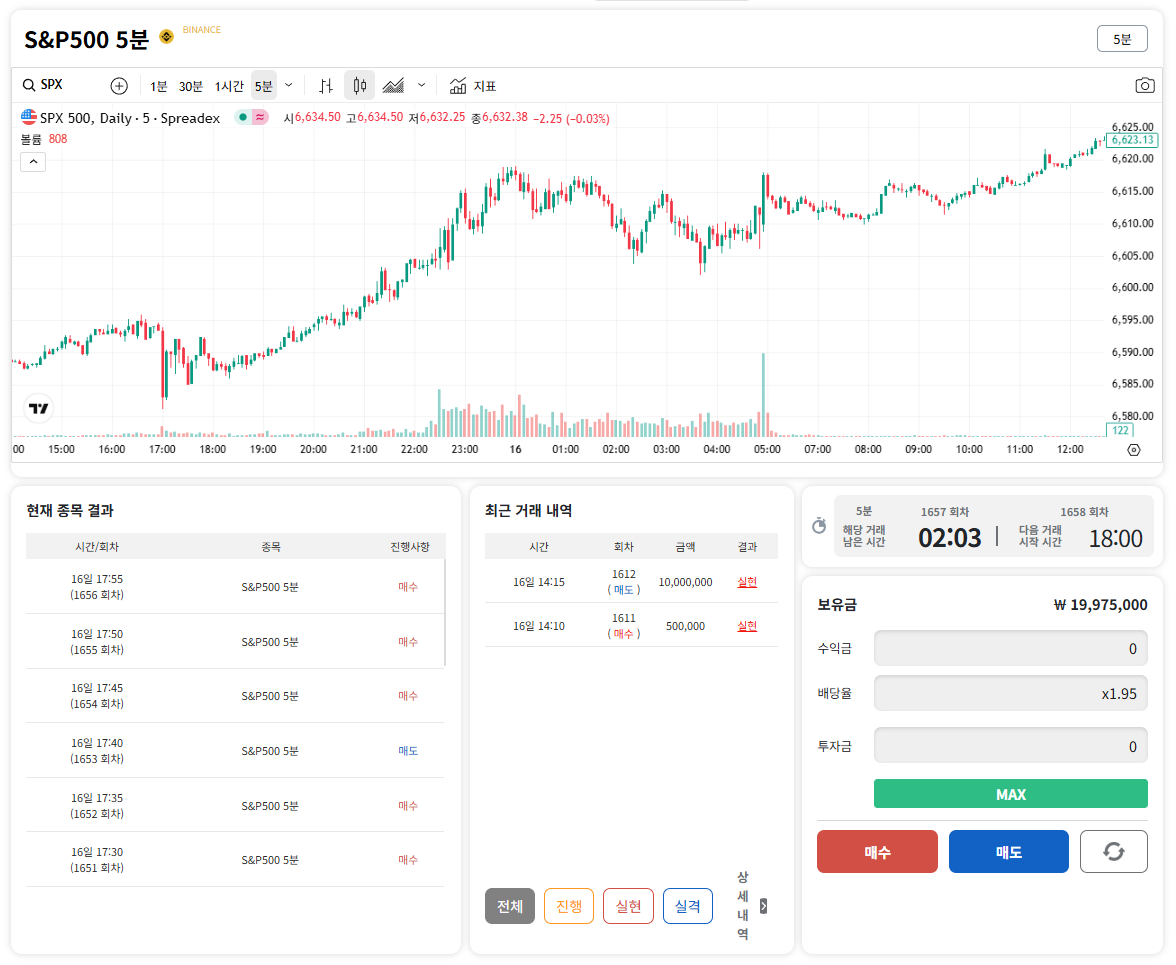The height and width of the screenshot is (965, 1176).
Task: Click the plus icon to compare symbols
Action: [118, 86]
